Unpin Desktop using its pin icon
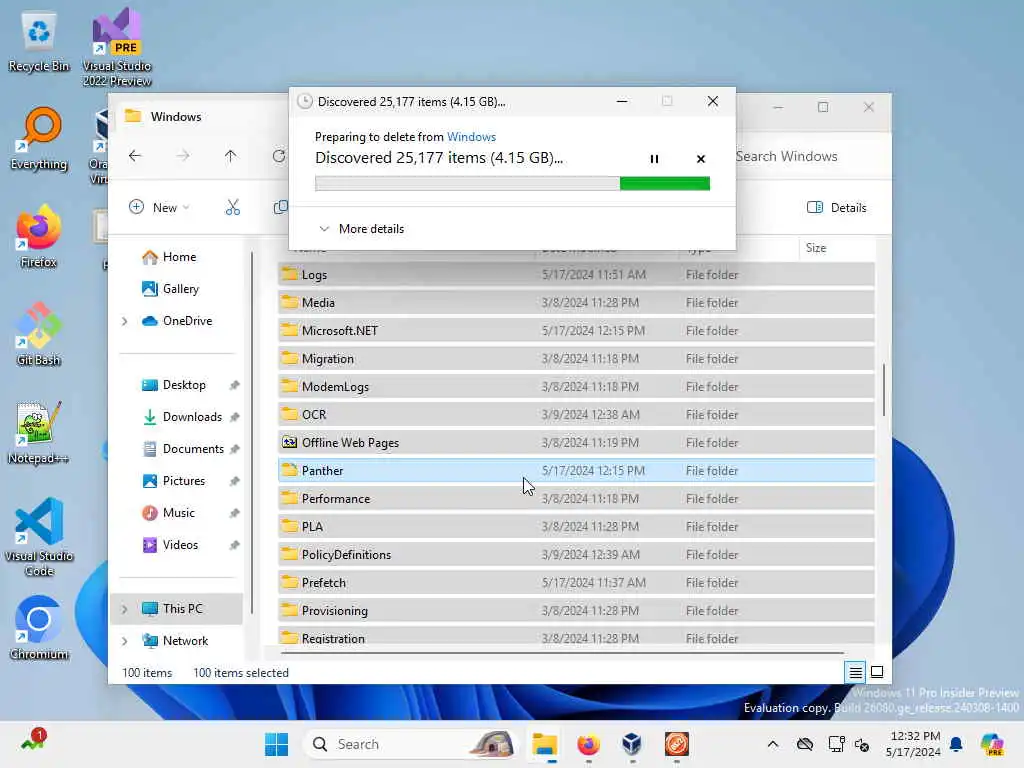The height and width of the screenshot is (768, 1024). [234, 385]
